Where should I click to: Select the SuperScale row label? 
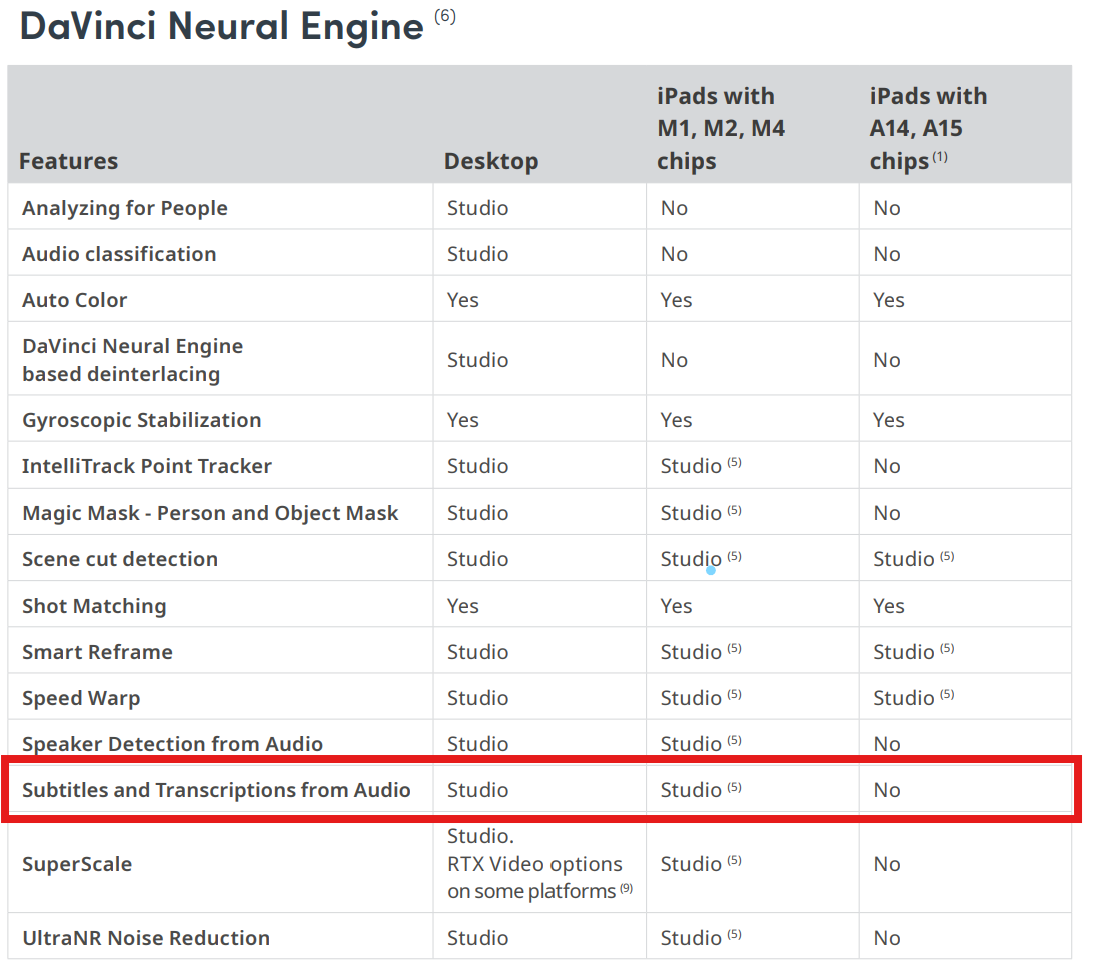point(77,864)
